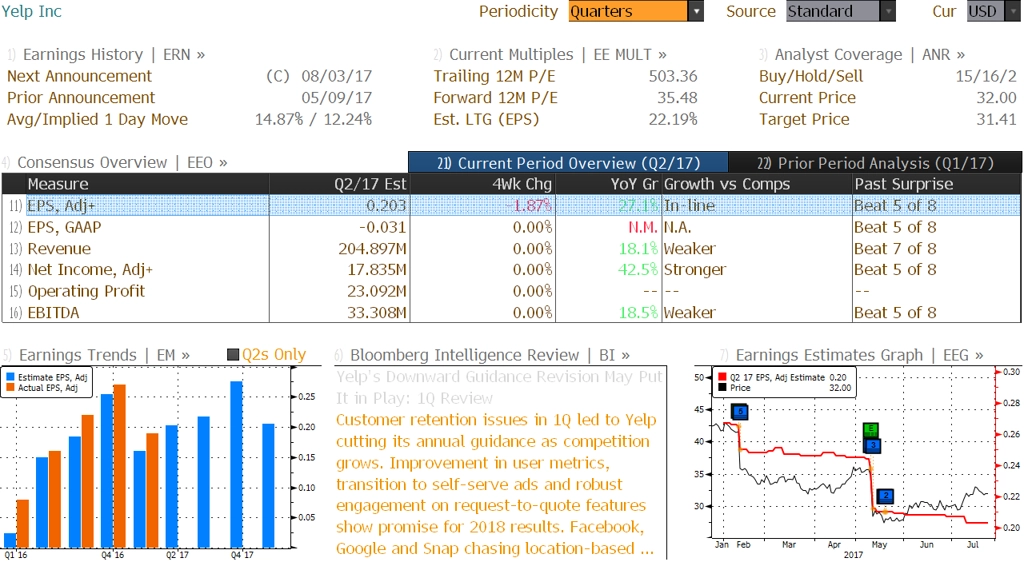Viewport: 1024px width, 562px height.
Task: Switch to Current Period Overview (Q2/17) tab
Action: click(x=568, y=163)
